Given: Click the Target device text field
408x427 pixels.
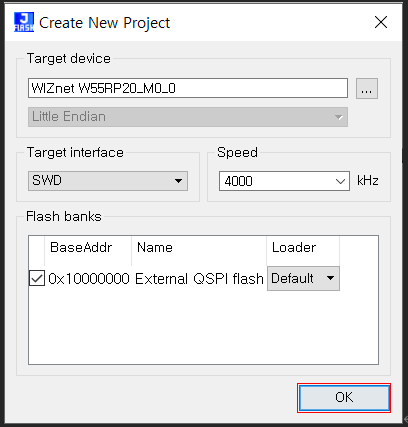Looking at the screenshot, I should 188,88.
